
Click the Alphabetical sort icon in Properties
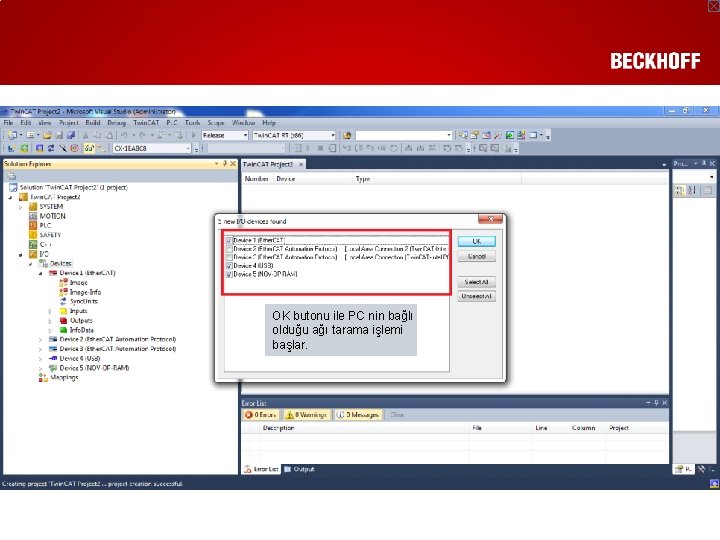[692, 190]
